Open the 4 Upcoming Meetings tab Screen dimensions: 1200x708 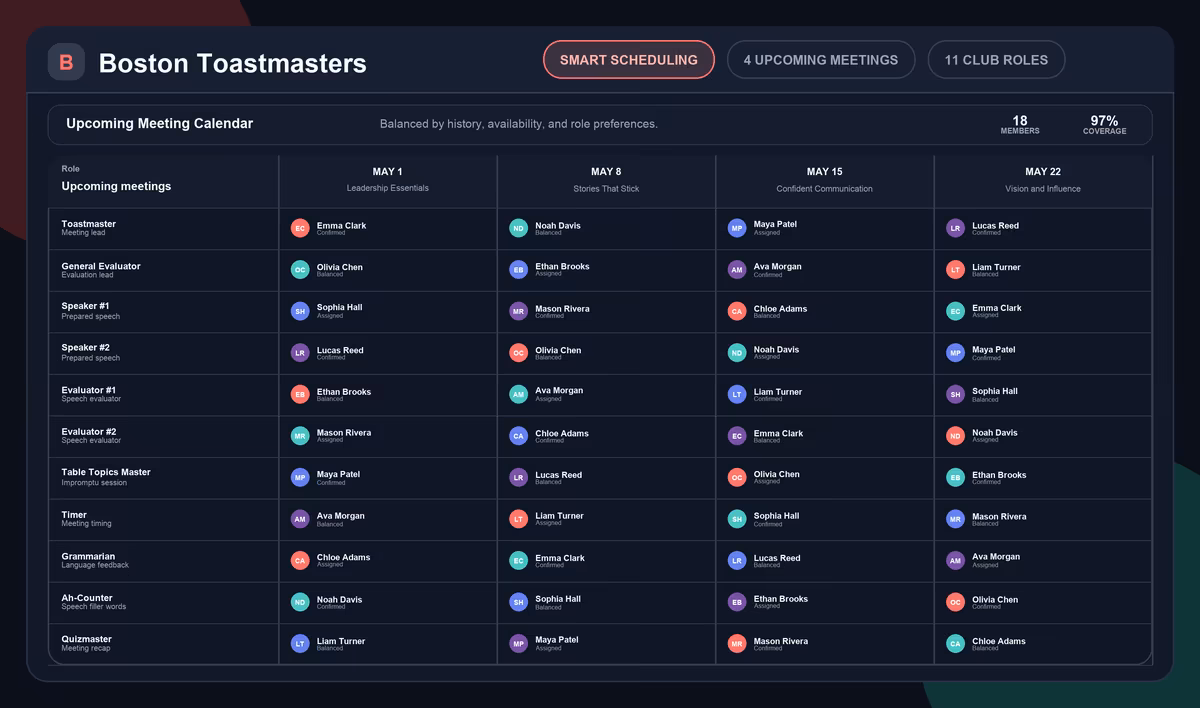[x=820, y=60]
